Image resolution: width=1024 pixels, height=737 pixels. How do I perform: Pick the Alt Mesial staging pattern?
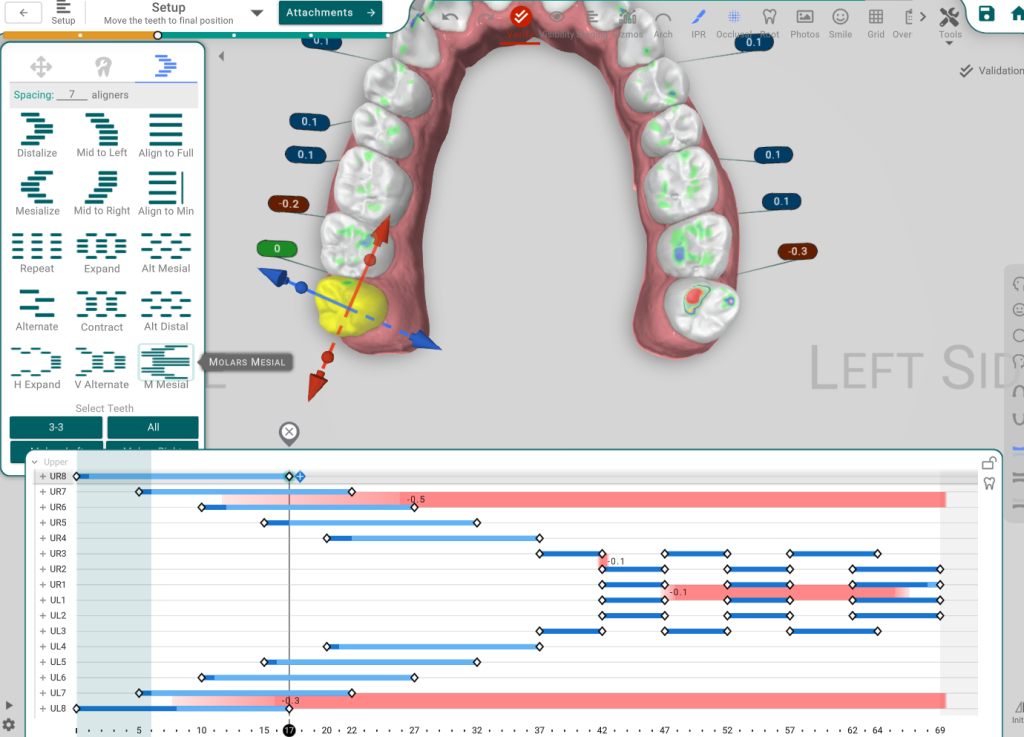coord(166,251)
